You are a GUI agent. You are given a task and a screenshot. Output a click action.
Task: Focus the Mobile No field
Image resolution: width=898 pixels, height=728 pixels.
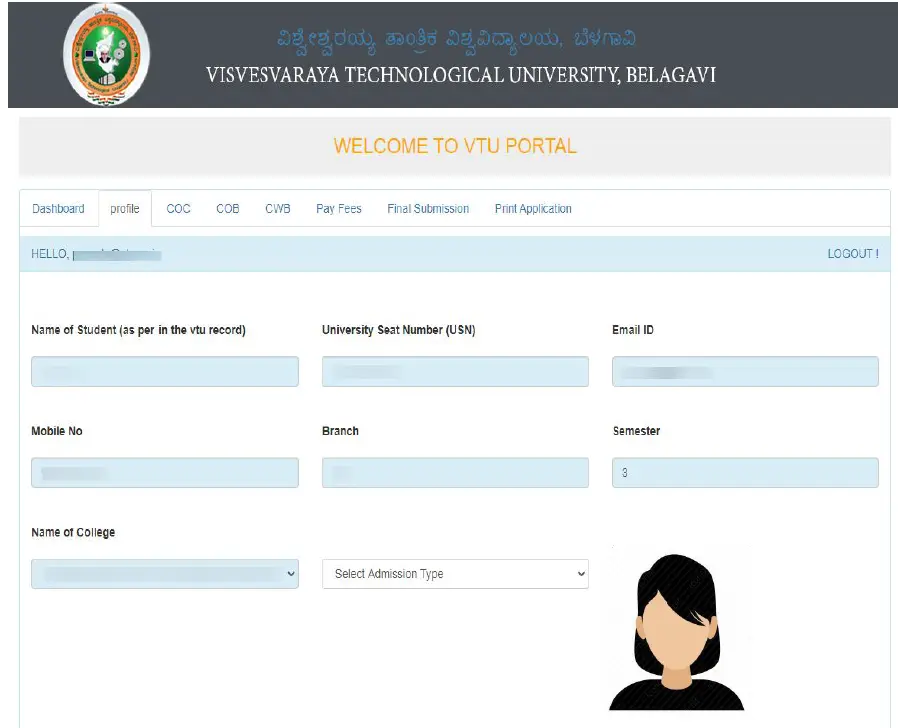(x=165, y=473)
